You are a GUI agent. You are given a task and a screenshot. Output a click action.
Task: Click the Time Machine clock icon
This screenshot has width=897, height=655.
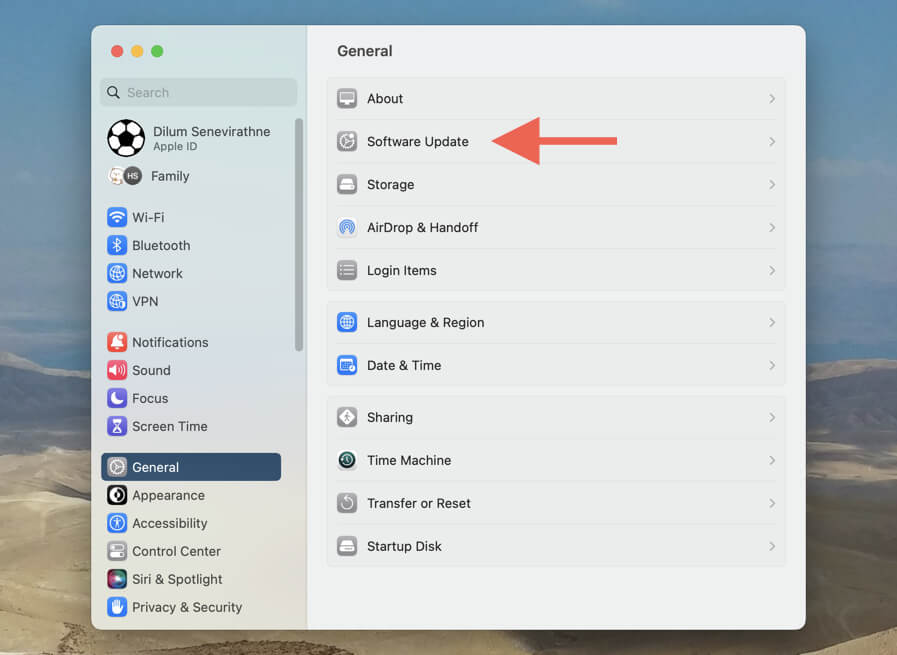347,460
